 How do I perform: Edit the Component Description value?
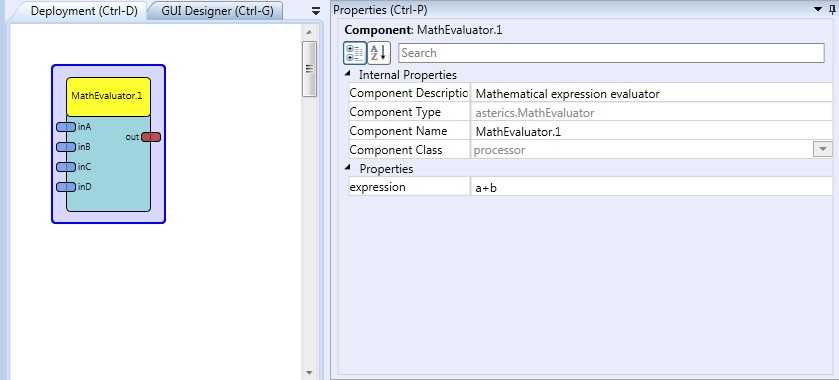coord(651,94)
